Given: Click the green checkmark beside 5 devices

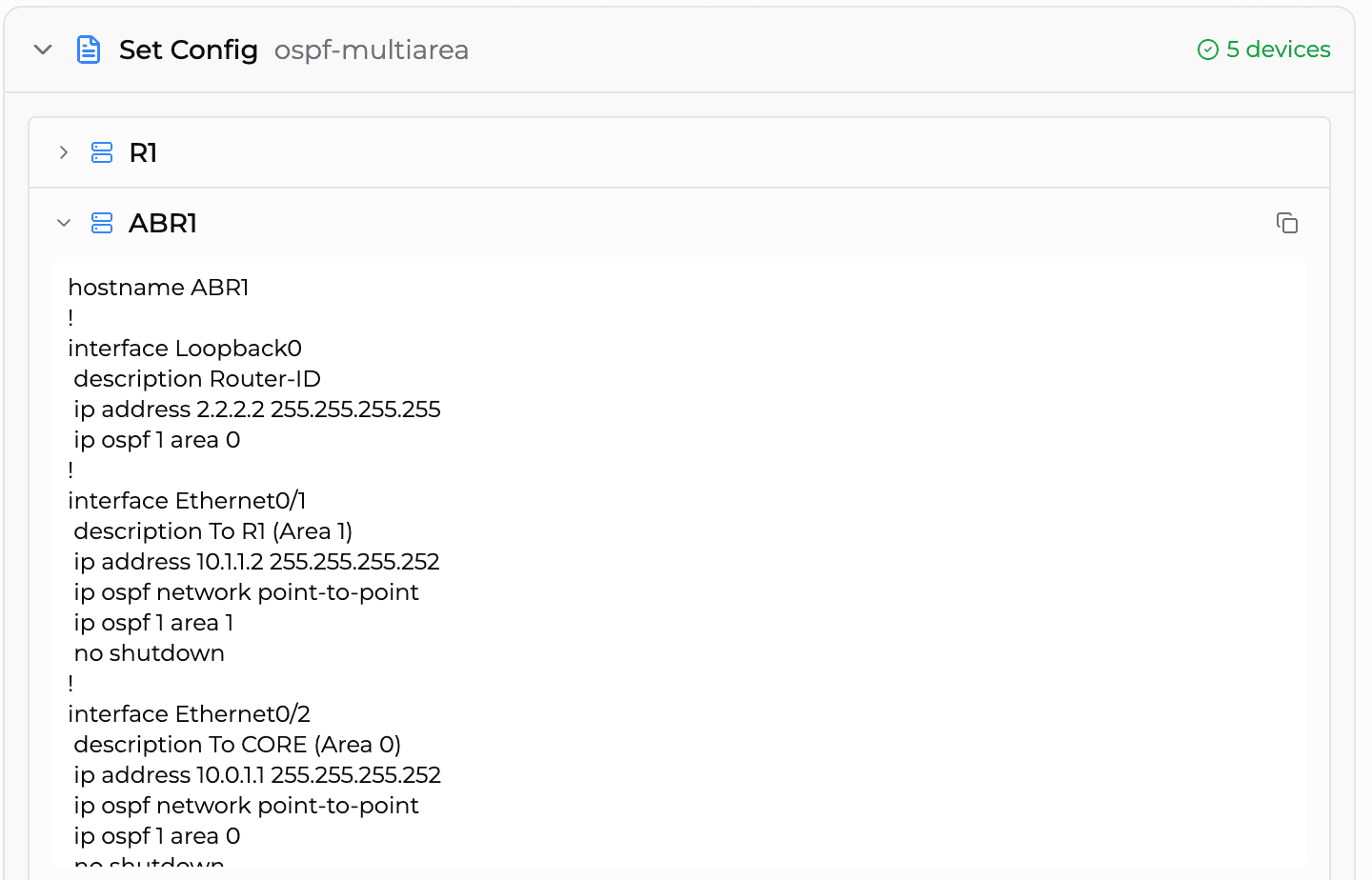Looking at the screenshot, I should pyautogui.click(x=1208, y=49).
